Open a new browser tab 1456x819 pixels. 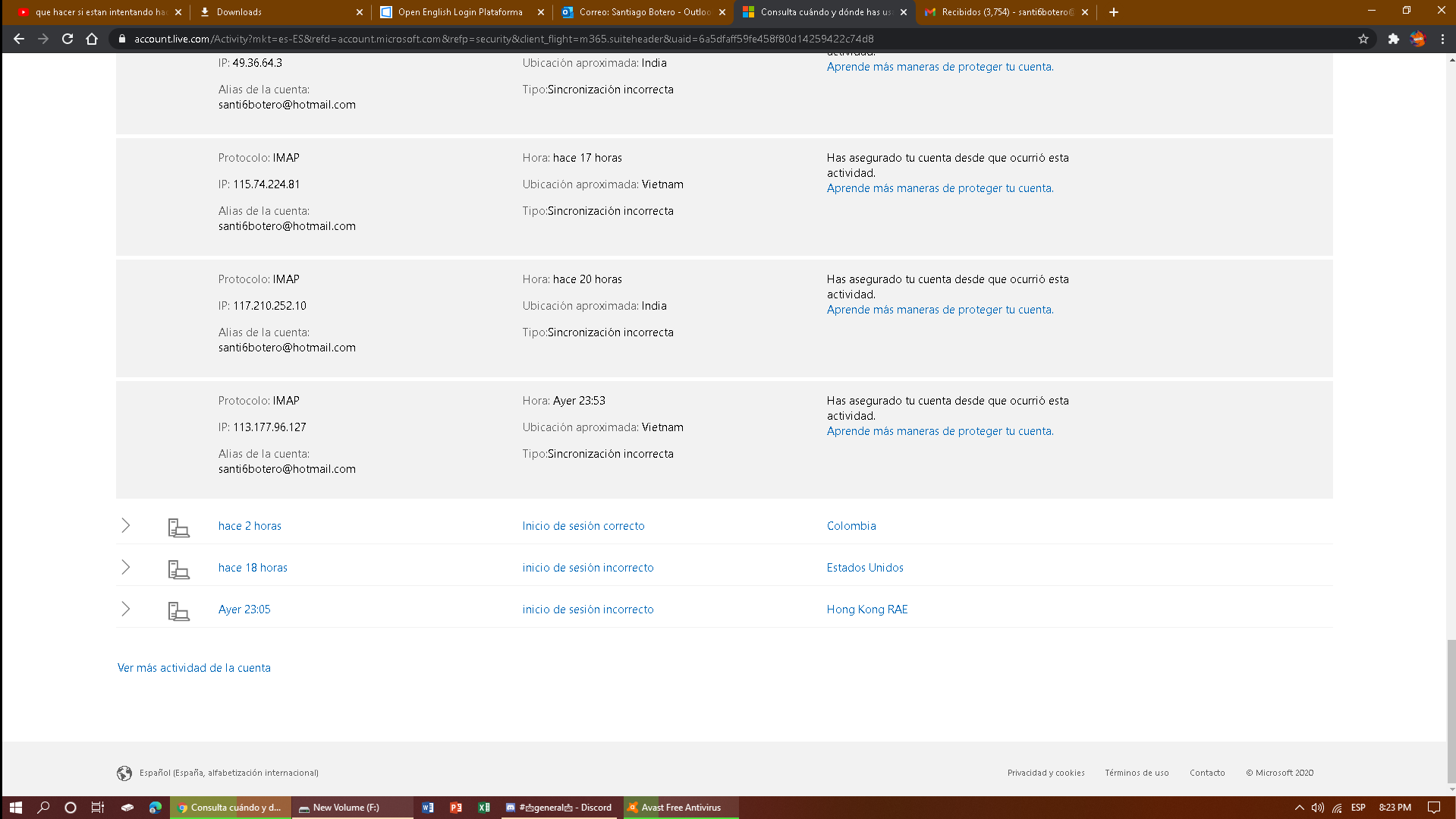click(x=1114, y=12)
